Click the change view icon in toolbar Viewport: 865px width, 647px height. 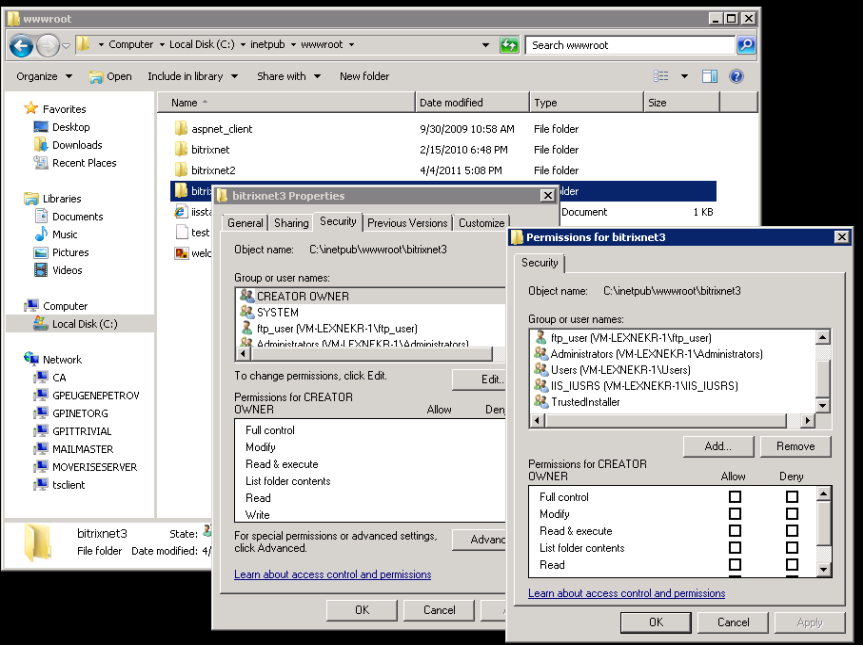[x=661, y=76]
